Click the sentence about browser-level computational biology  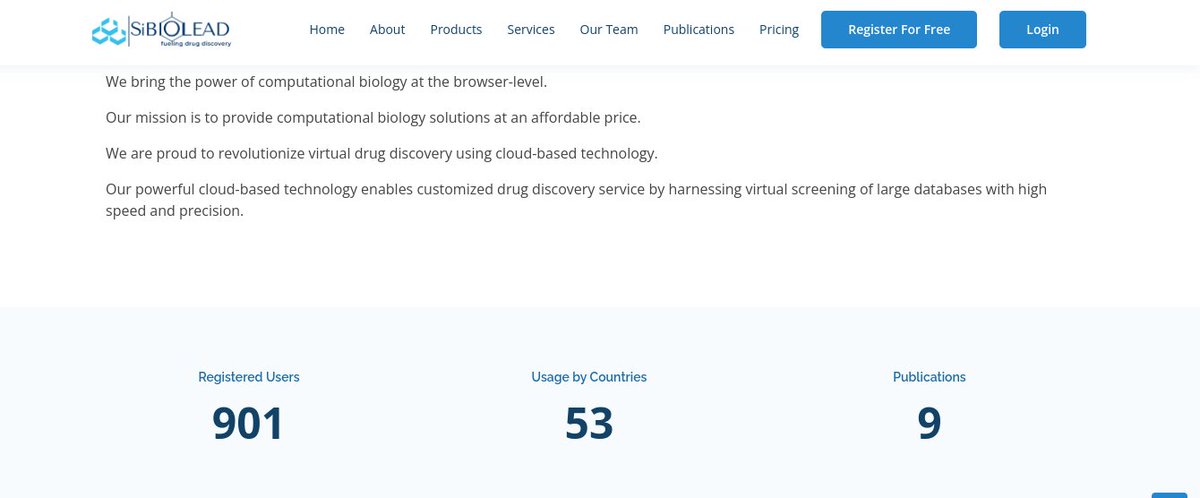(326, 81)
